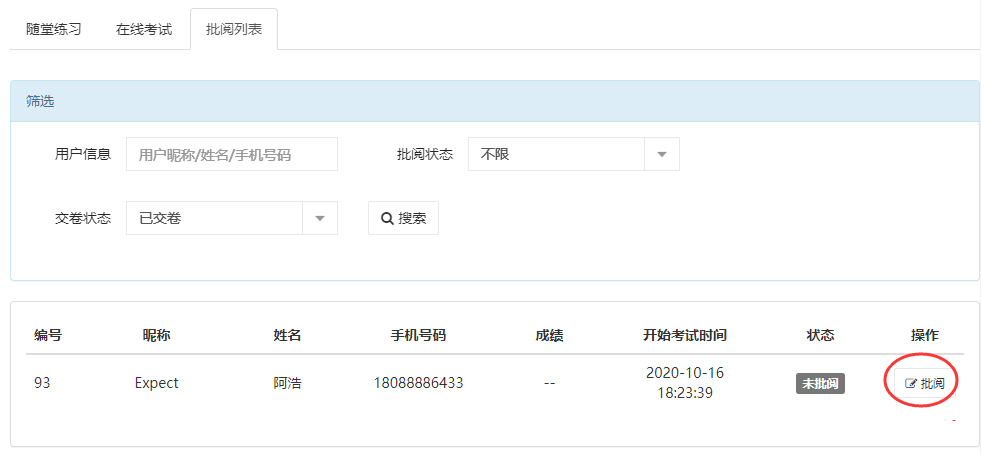Click the score cell showing --

[549, 383]
